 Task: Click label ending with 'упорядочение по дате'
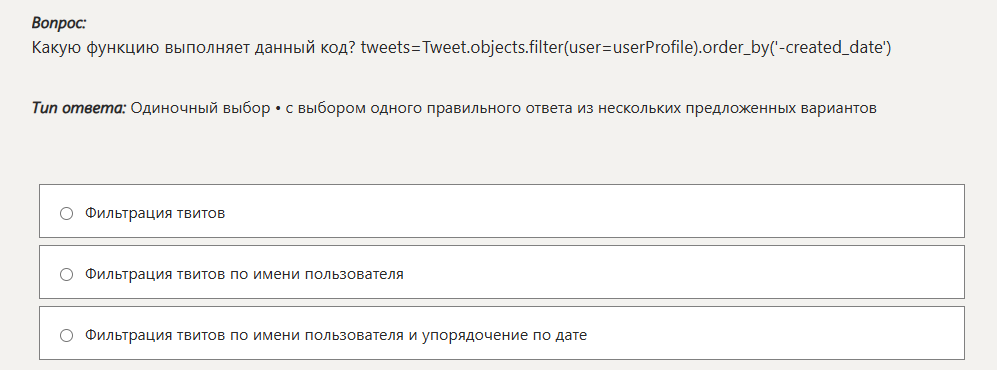point(336,335)
